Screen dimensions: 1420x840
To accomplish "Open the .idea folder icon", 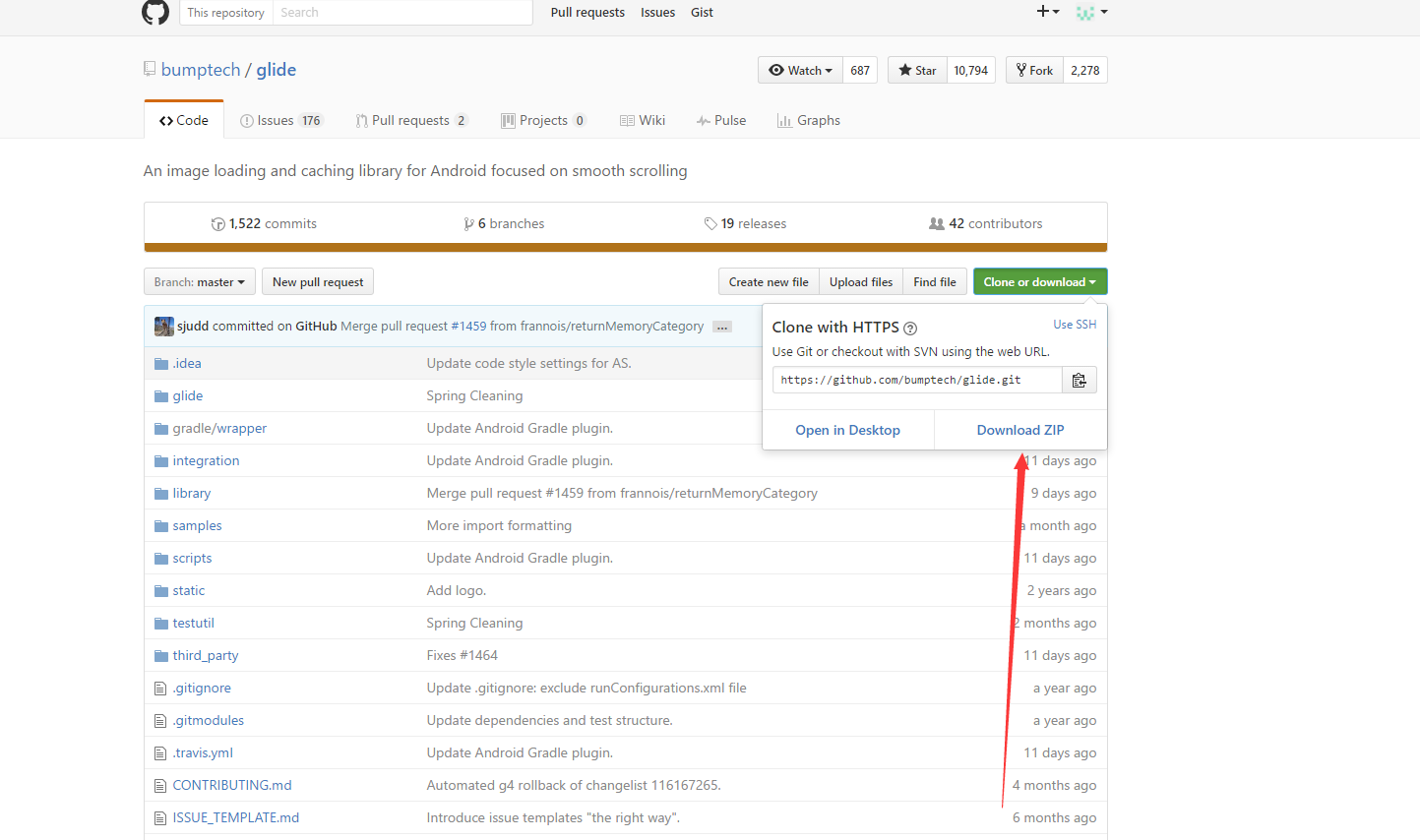I will (160, 364).
